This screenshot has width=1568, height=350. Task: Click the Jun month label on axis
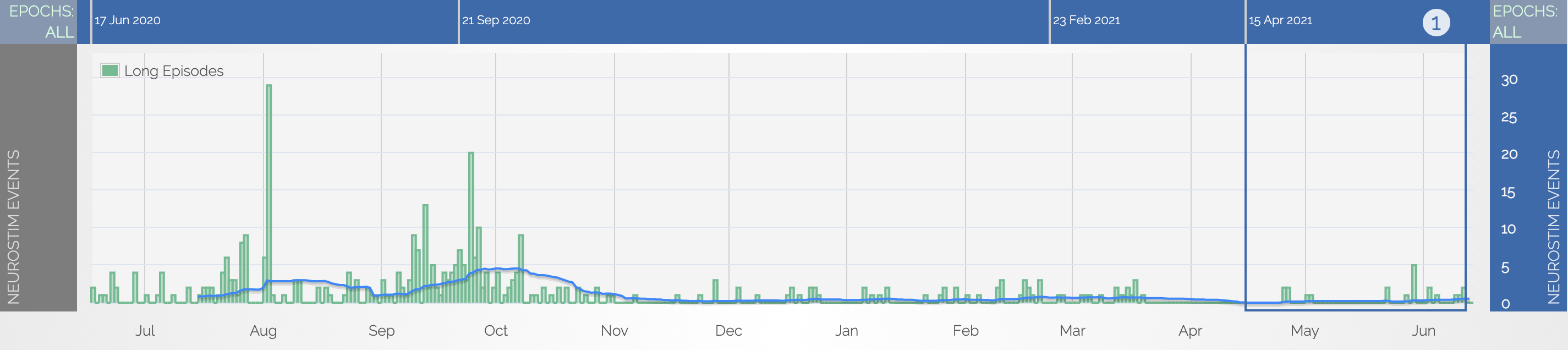click(1423, 331)
